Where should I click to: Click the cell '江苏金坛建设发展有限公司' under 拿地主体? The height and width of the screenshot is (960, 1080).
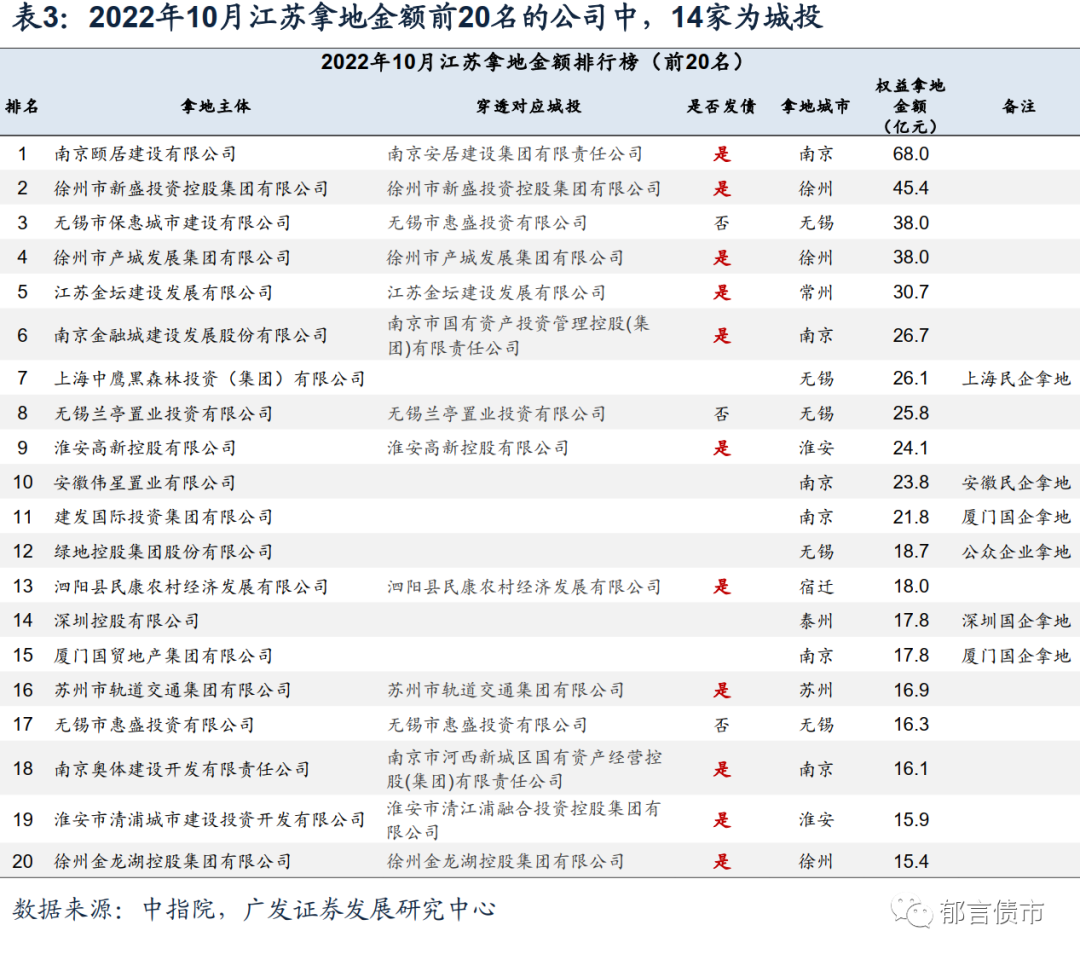(164, 293)
